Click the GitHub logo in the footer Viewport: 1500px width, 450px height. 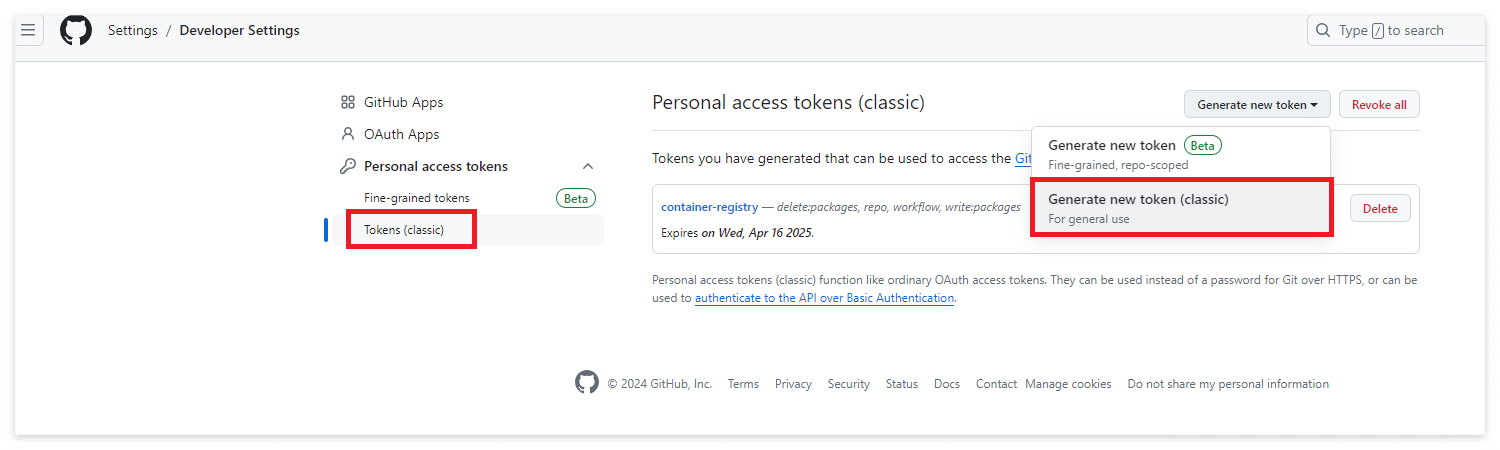(587, 383)
